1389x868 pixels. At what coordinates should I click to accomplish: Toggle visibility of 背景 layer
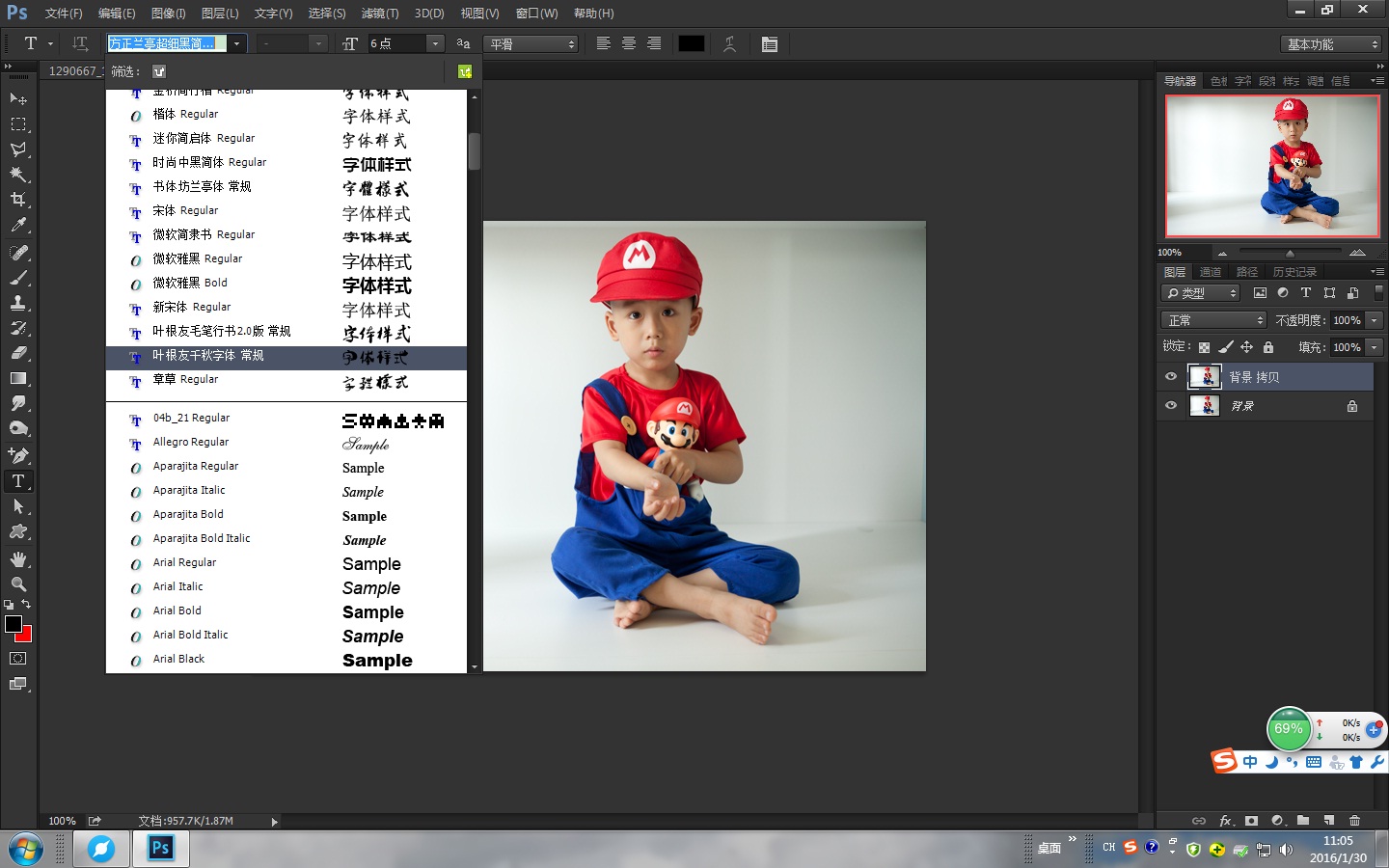(x=1171, y=406)
